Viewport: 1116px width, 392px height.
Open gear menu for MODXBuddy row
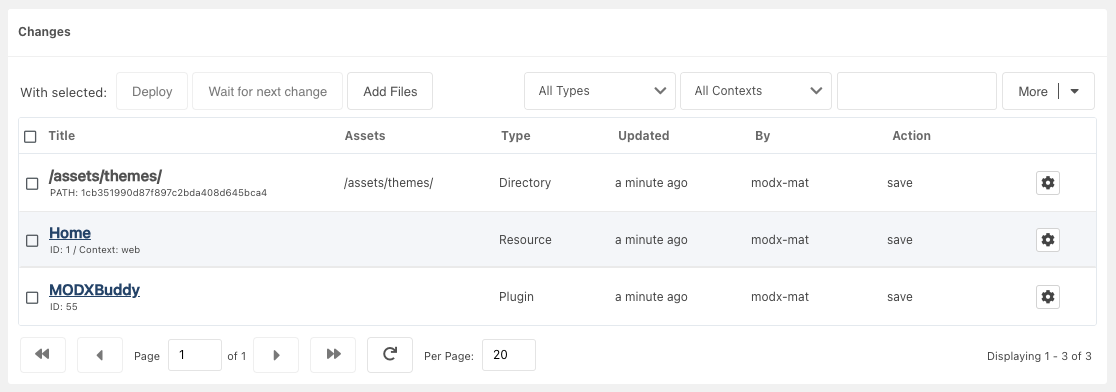1047,297
